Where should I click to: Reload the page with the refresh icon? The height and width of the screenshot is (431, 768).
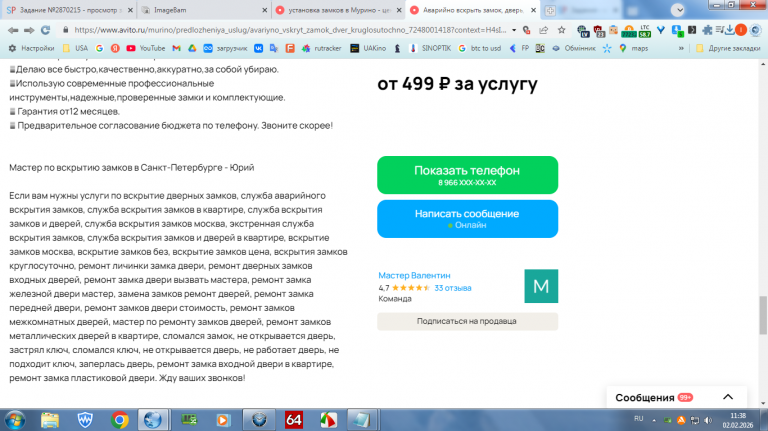[x=46, y=30]
